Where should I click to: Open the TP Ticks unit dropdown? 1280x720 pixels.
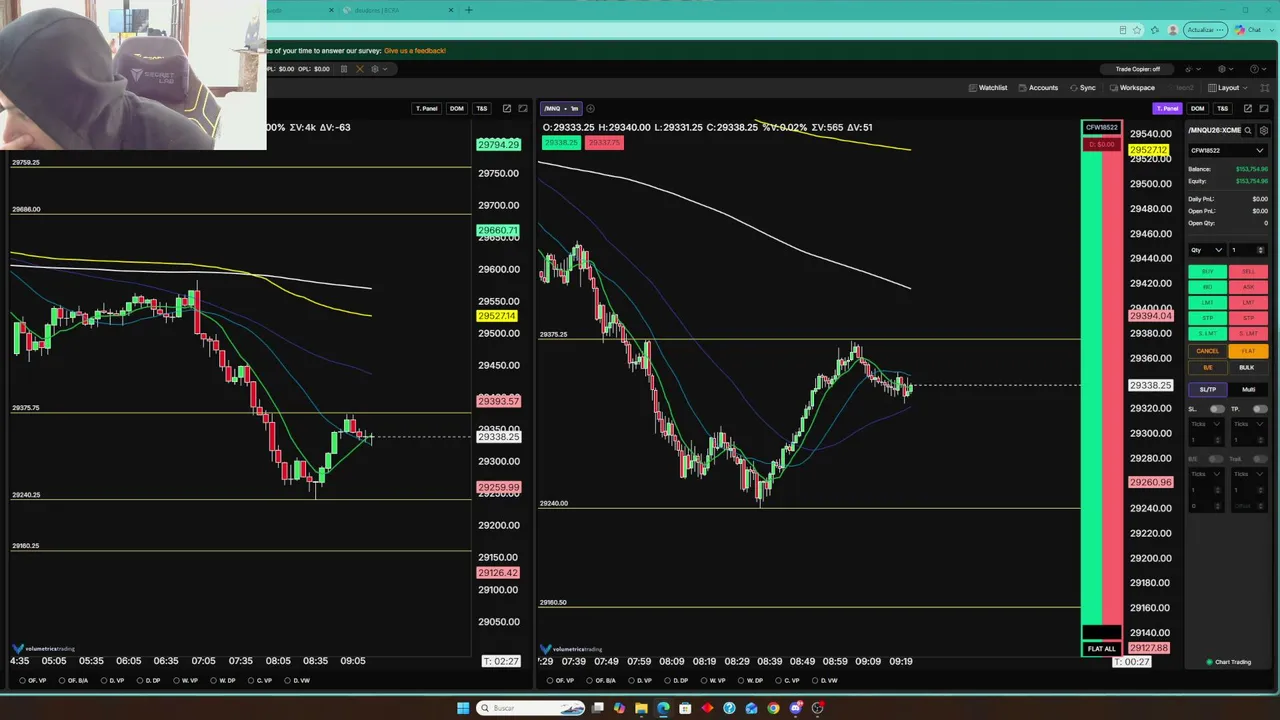tap(1249, 424)
